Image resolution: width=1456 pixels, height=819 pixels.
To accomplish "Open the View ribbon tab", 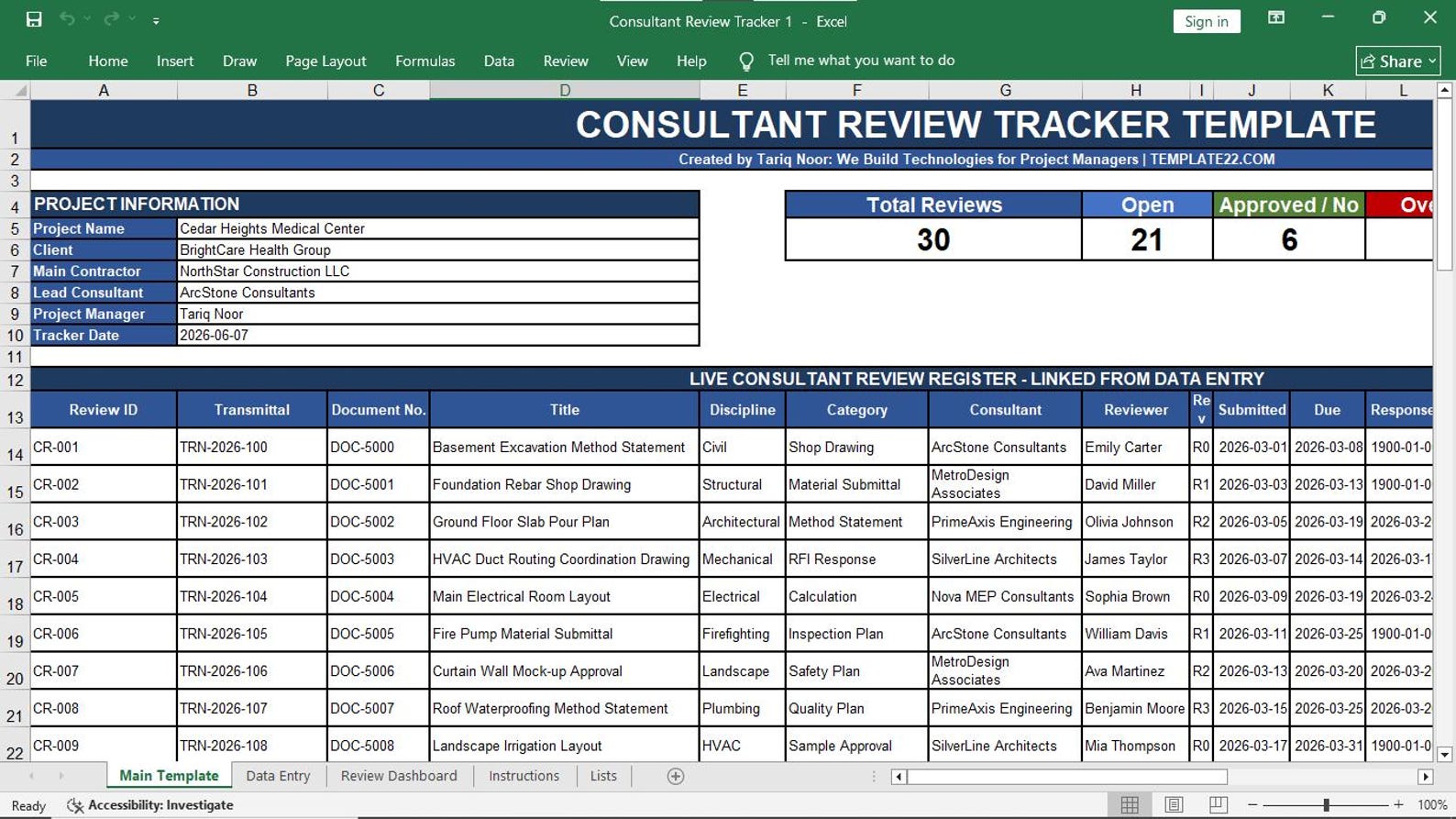I will tap(632, 61).
